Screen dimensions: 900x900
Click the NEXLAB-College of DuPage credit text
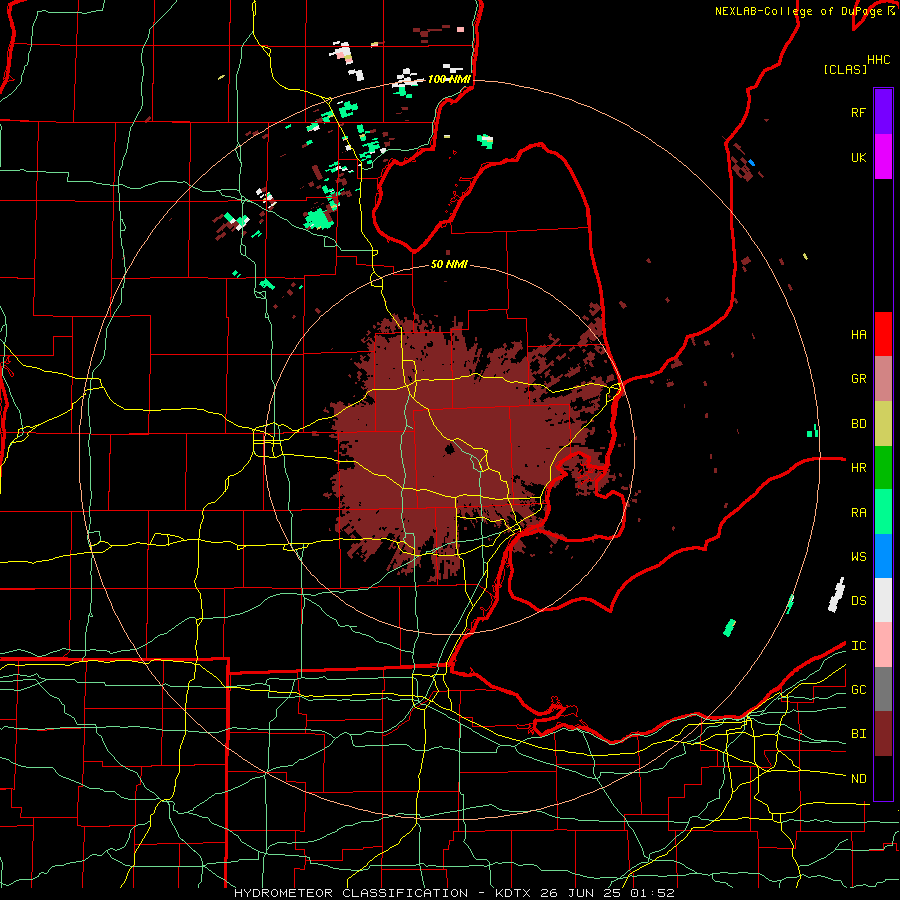(800, 11)
